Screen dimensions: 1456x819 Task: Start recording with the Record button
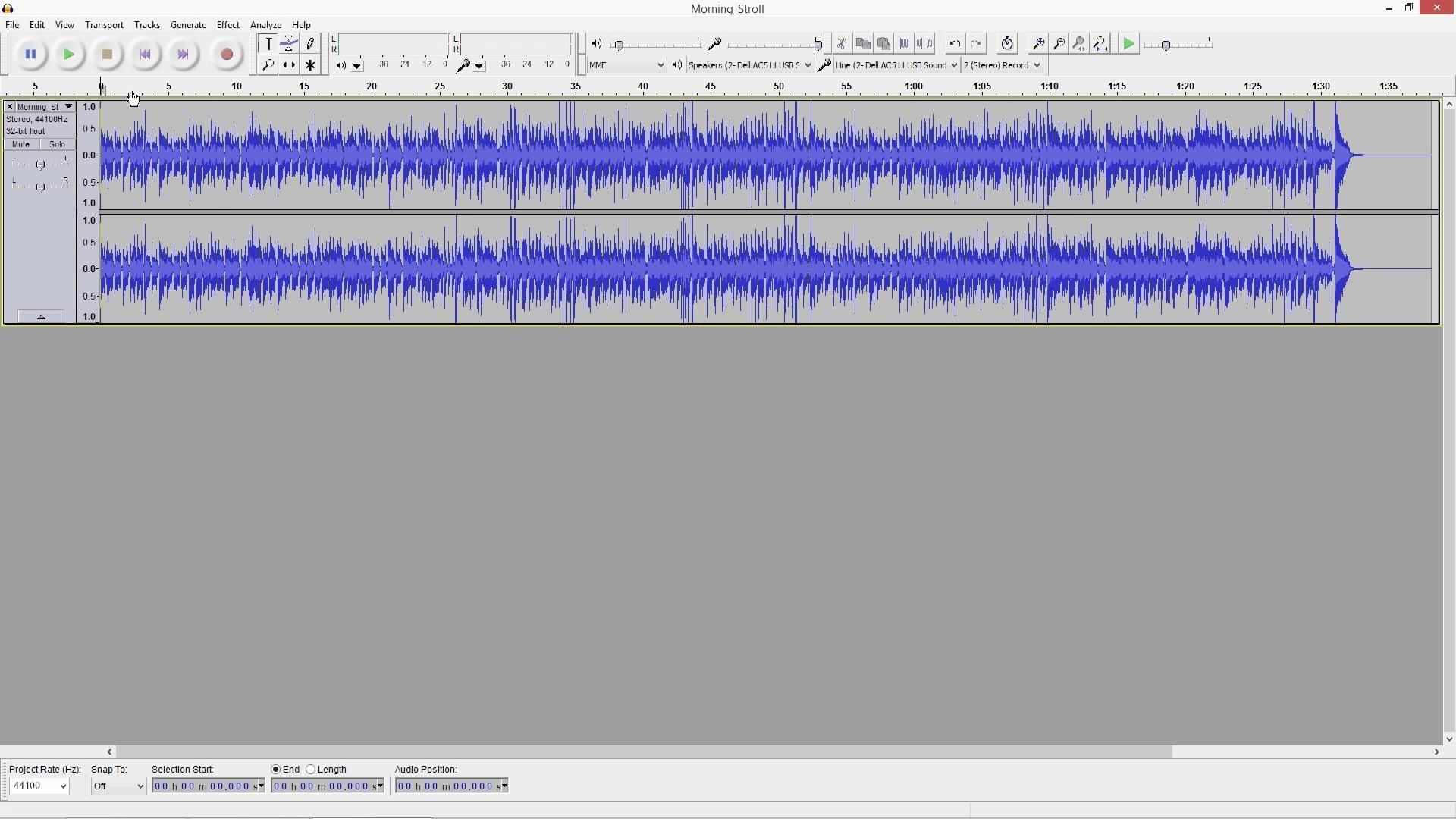point(226,54)
